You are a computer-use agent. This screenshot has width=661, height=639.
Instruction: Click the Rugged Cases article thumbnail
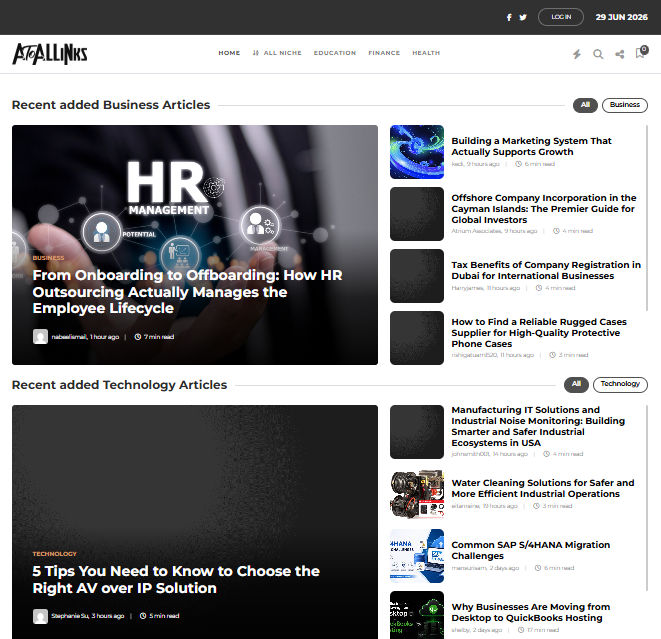[x=416, y=338]
